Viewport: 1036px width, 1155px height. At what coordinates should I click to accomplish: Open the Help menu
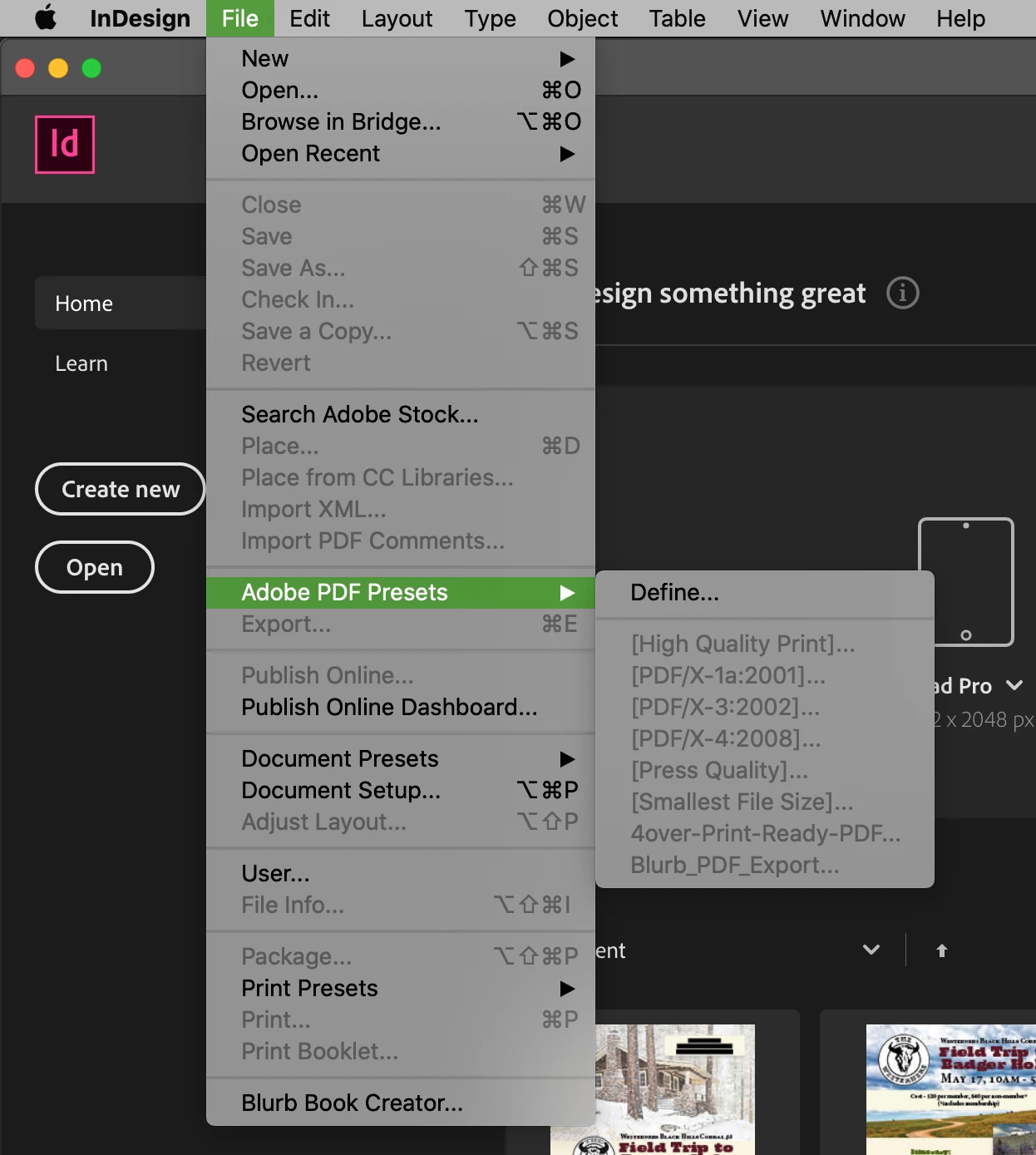point(960,18)
